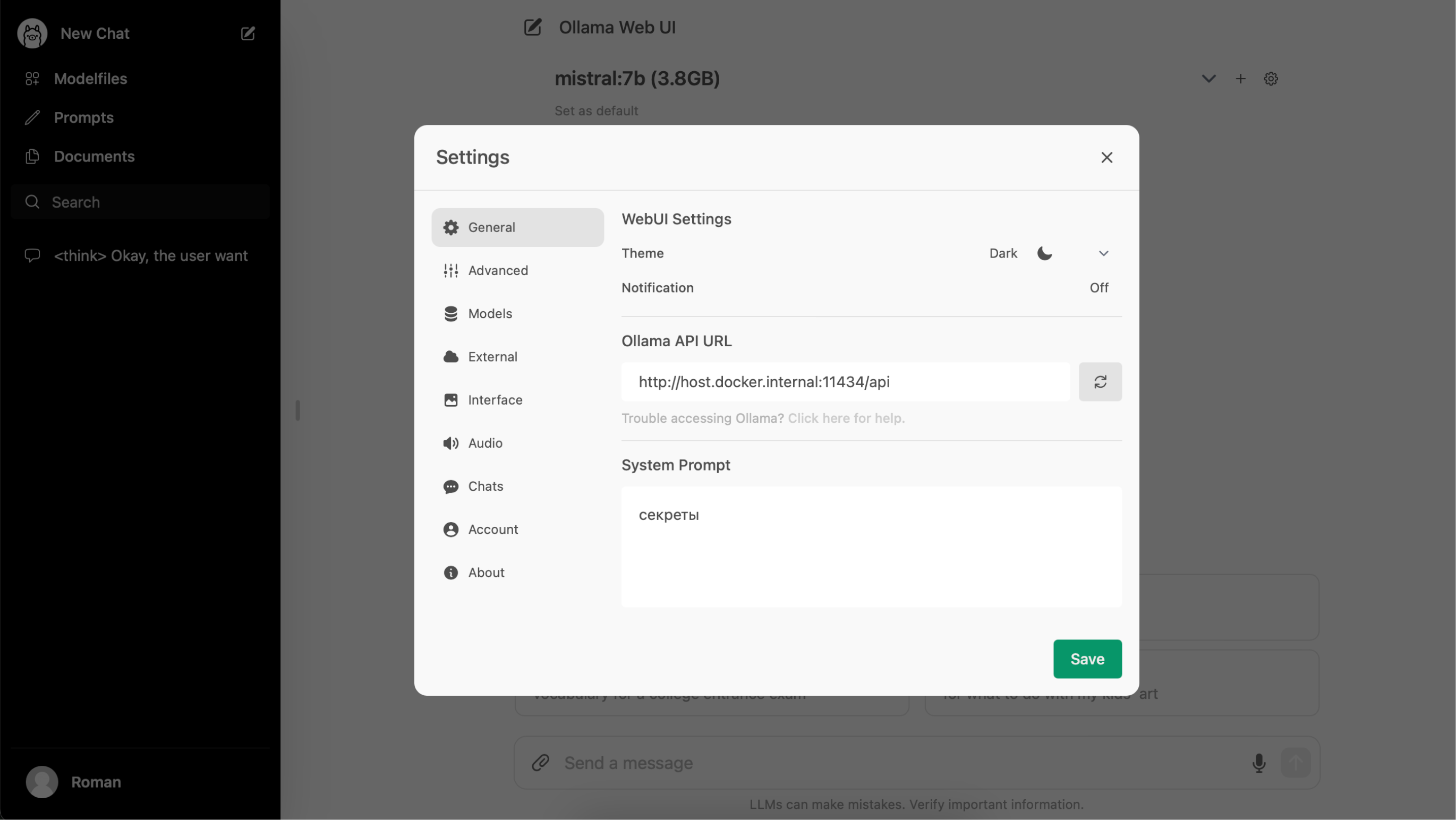Image resolution: width=1456 pixels, height=820 pixels.
Task: Select the Models settings tab
Action: point(518,314)
